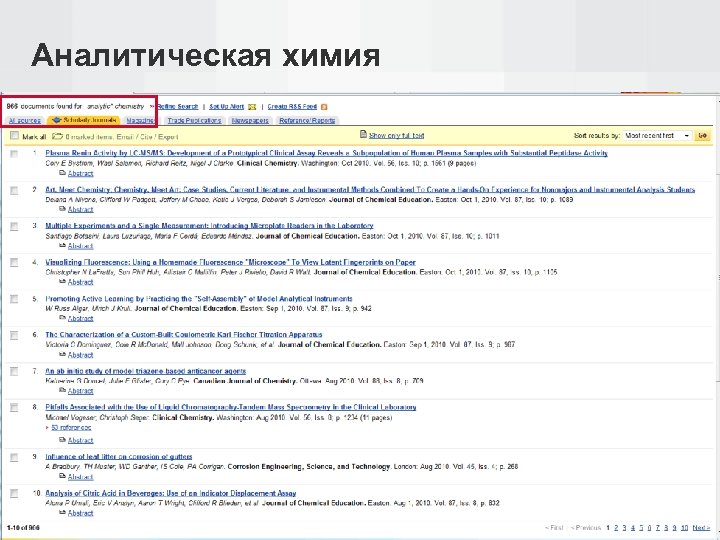Click the marked items folder icon
The width and height of the screenshot is (720, 540).
(x=57, y=136)
